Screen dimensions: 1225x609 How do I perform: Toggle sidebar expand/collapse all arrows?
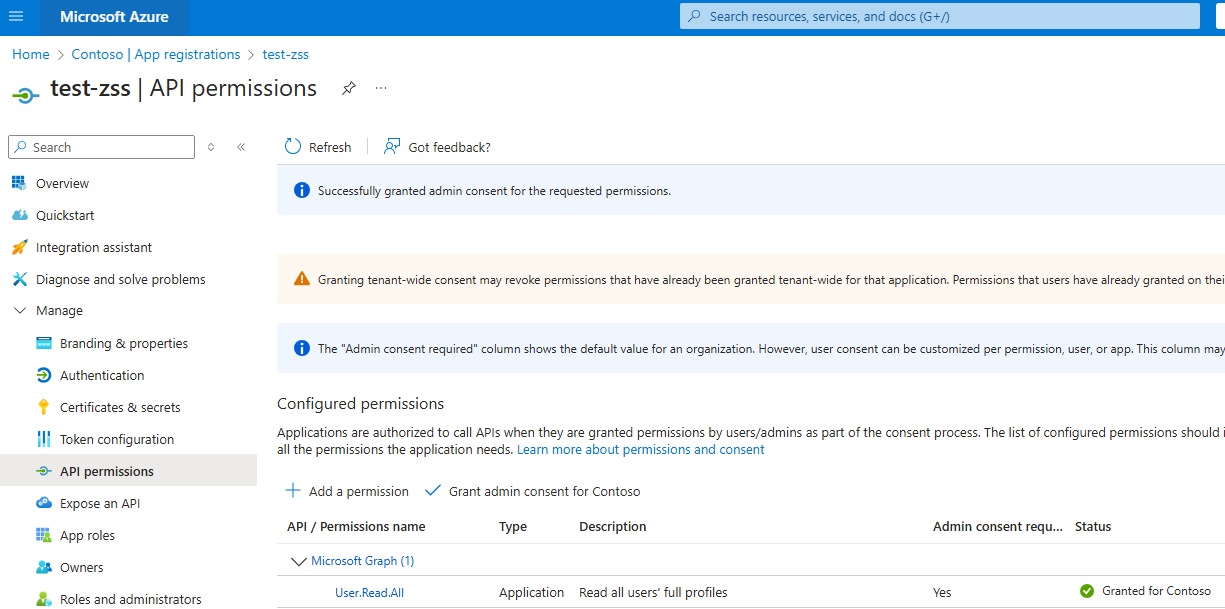211,147
